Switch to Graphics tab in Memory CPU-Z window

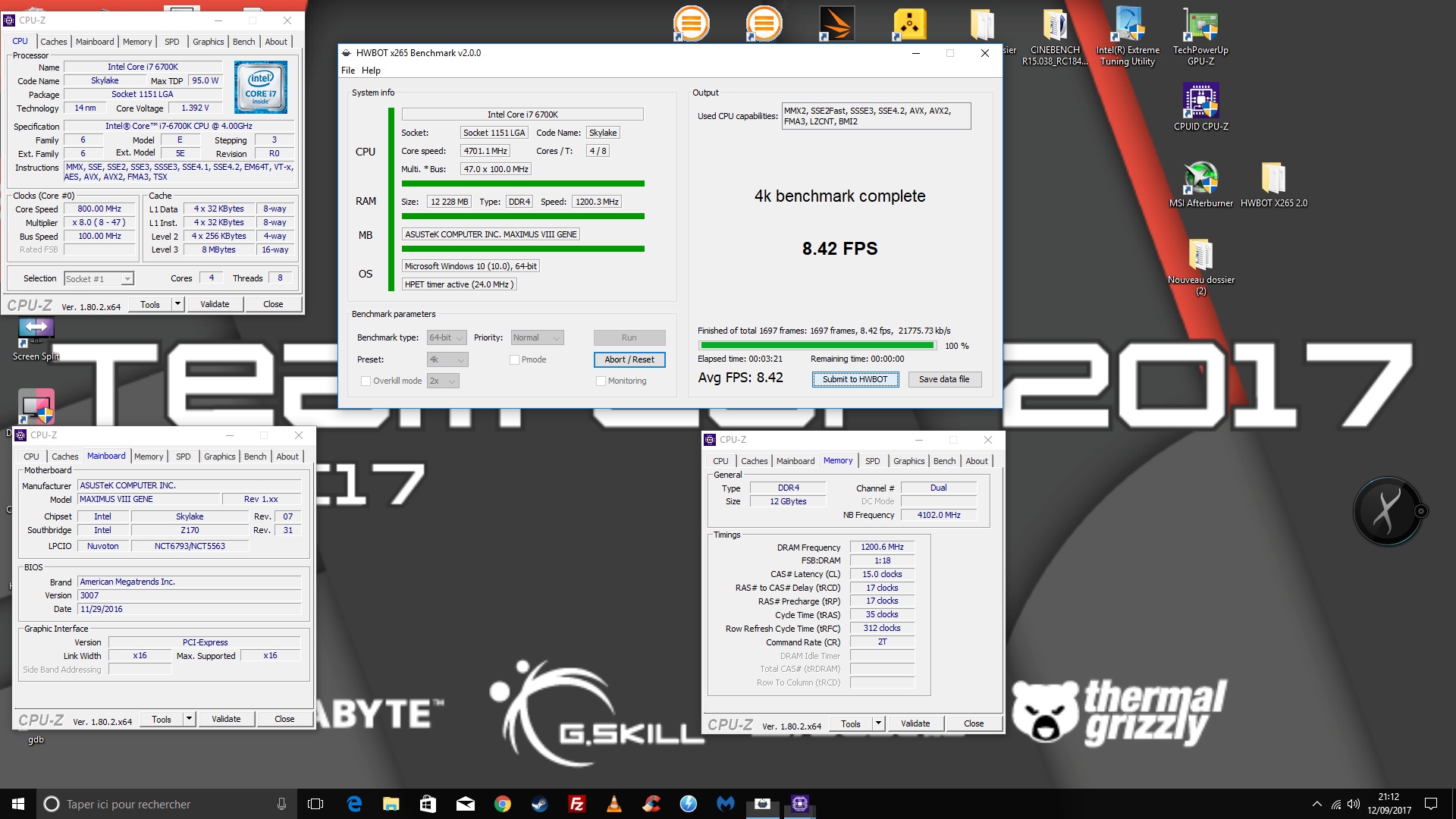(908, 461)
